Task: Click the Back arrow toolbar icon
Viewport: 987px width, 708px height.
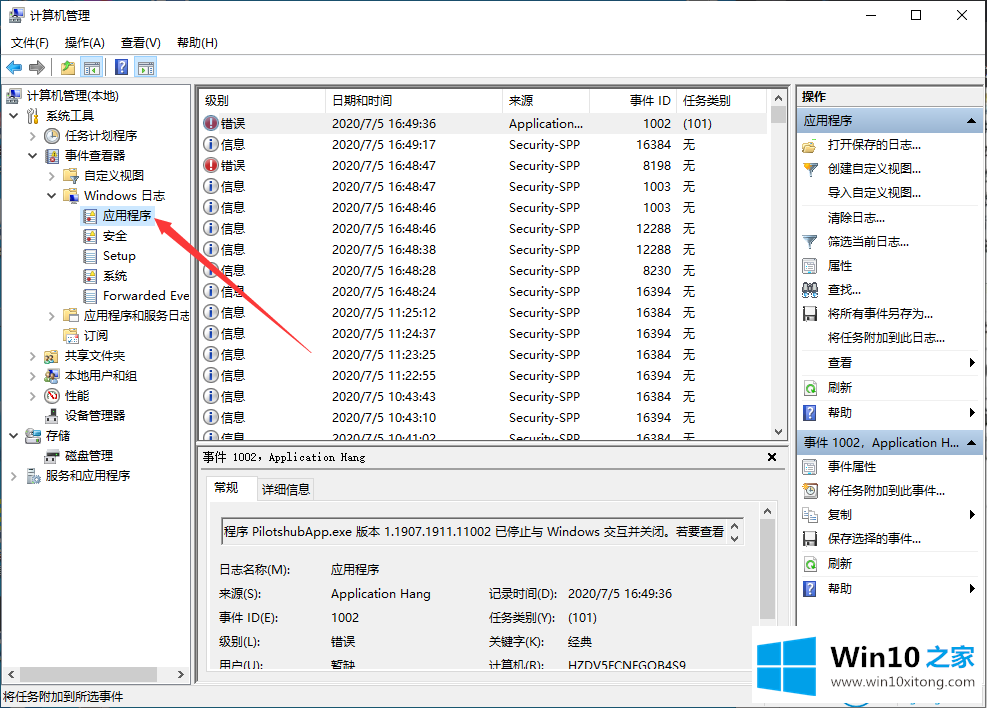Action: tap(14, 67)
